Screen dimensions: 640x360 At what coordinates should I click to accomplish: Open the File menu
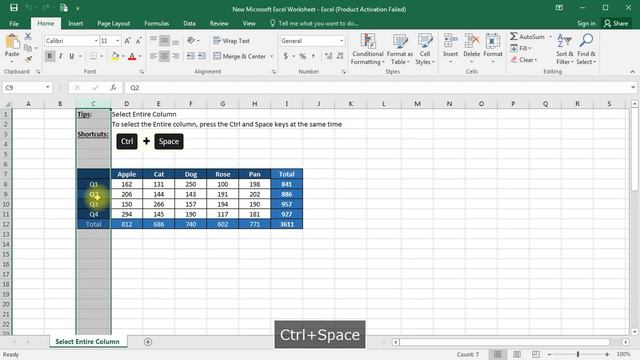pyautogui.click(x=14, y=24)
